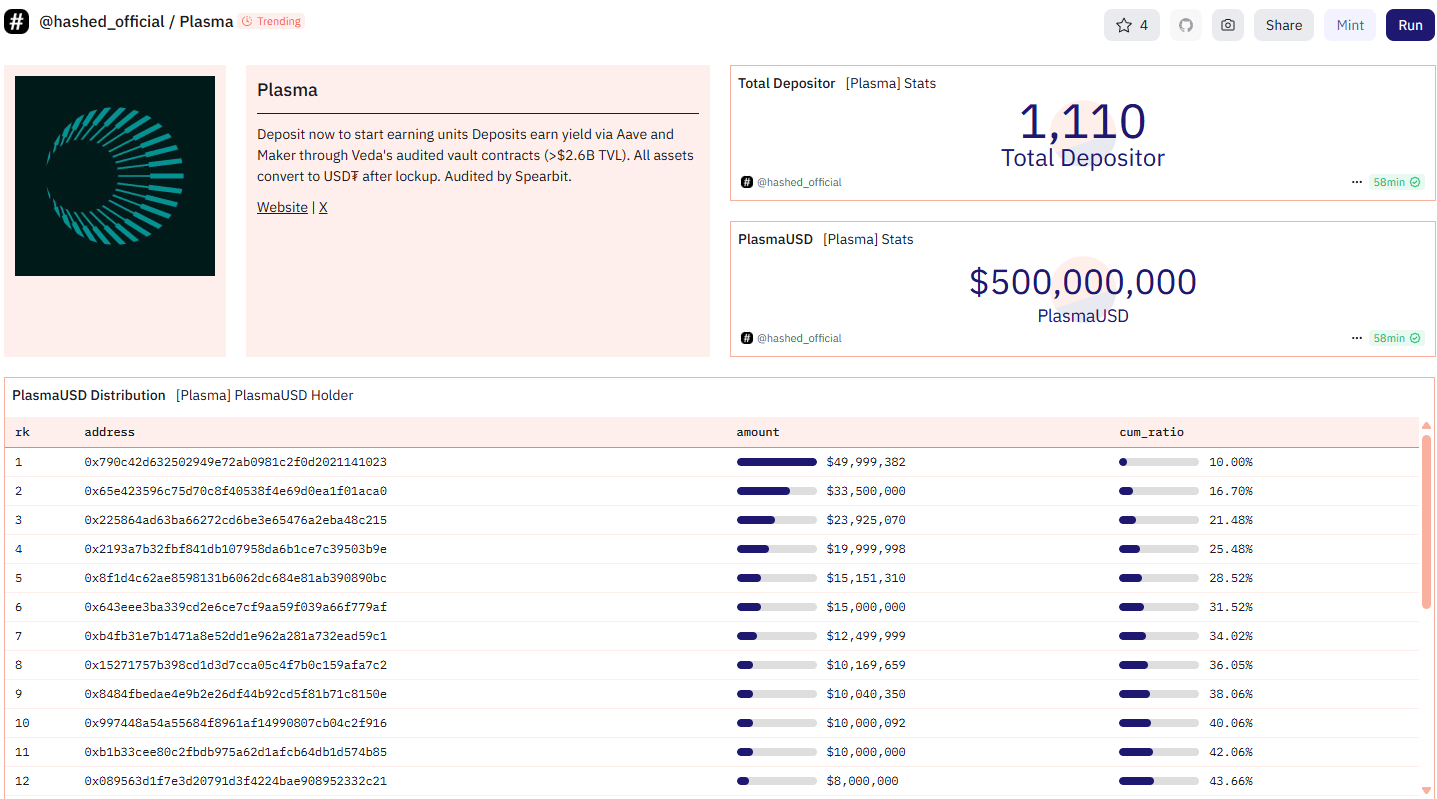This screenshot has height=799, width=1437.
Task: Sort table by cum_ratio column header
Action: pos(1151,432)
